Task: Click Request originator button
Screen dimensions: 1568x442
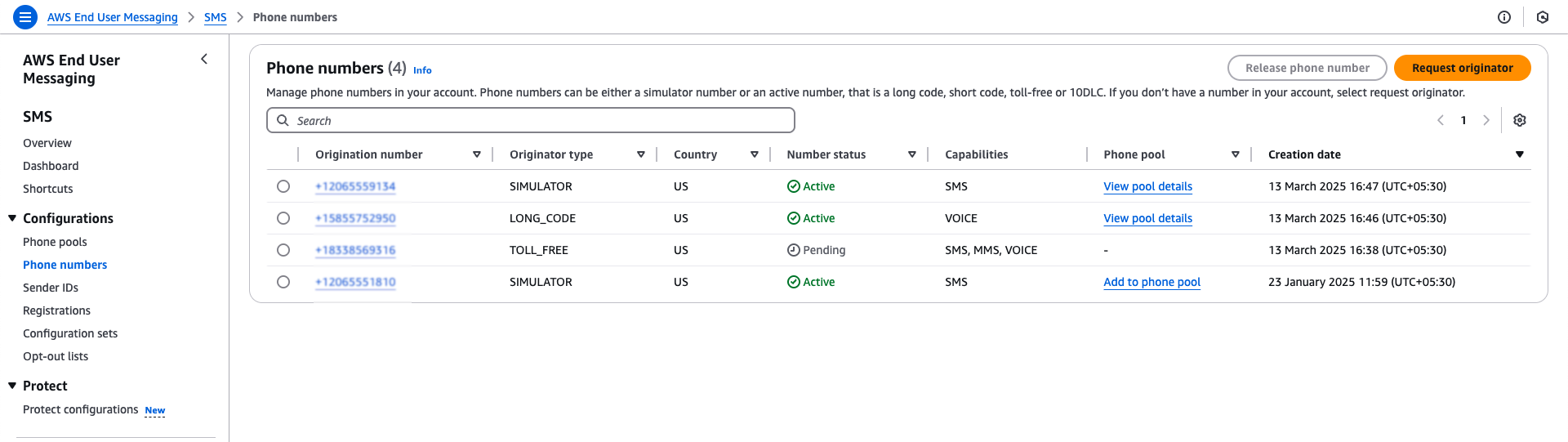Action: click(1462, 68)
